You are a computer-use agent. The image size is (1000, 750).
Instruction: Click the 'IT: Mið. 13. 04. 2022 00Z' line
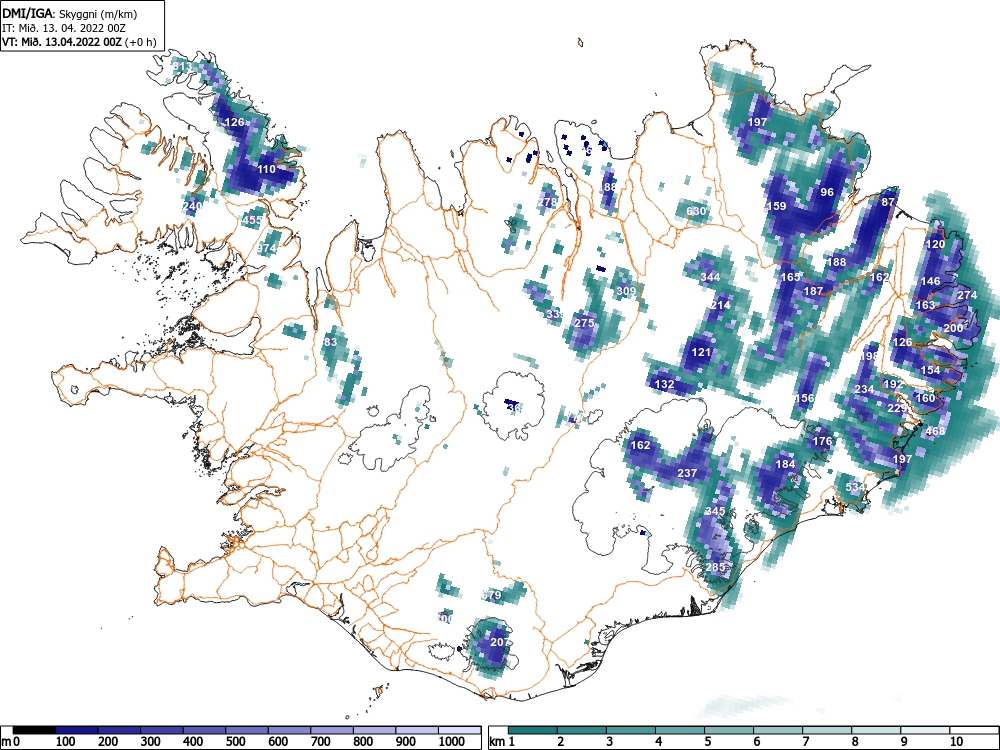tap(64, 28)
